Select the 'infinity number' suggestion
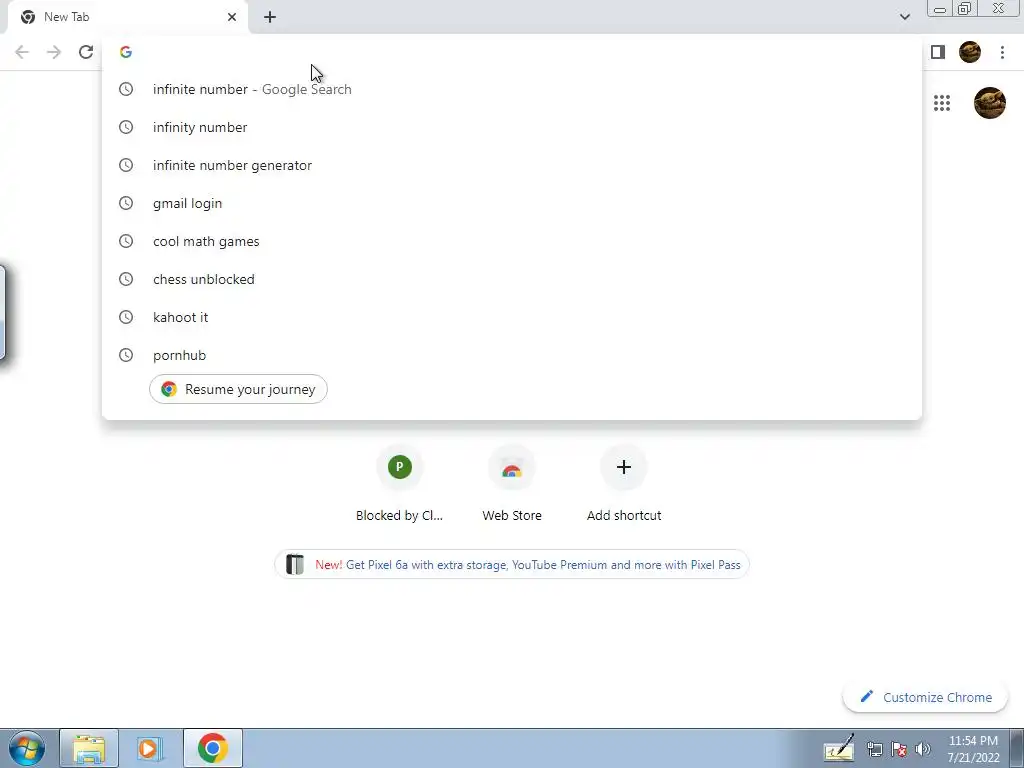 [x=512, y=127]
